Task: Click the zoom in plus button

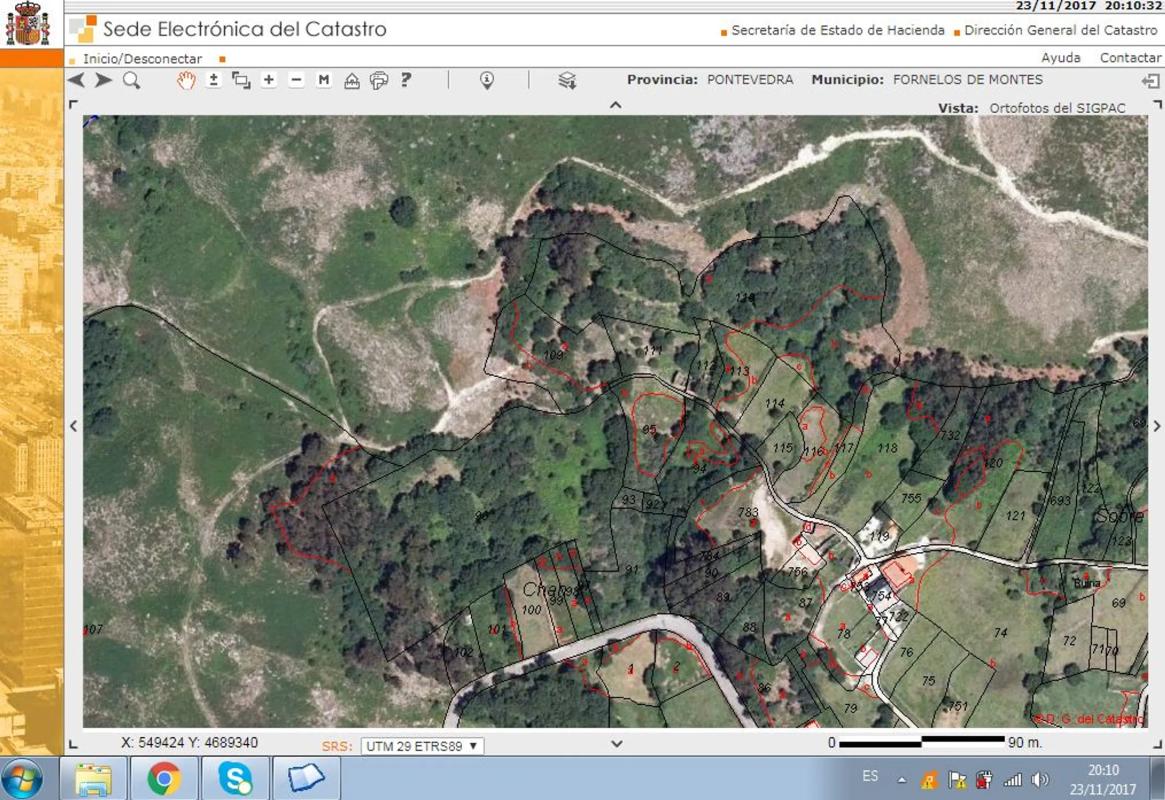Action: (268, 80)
